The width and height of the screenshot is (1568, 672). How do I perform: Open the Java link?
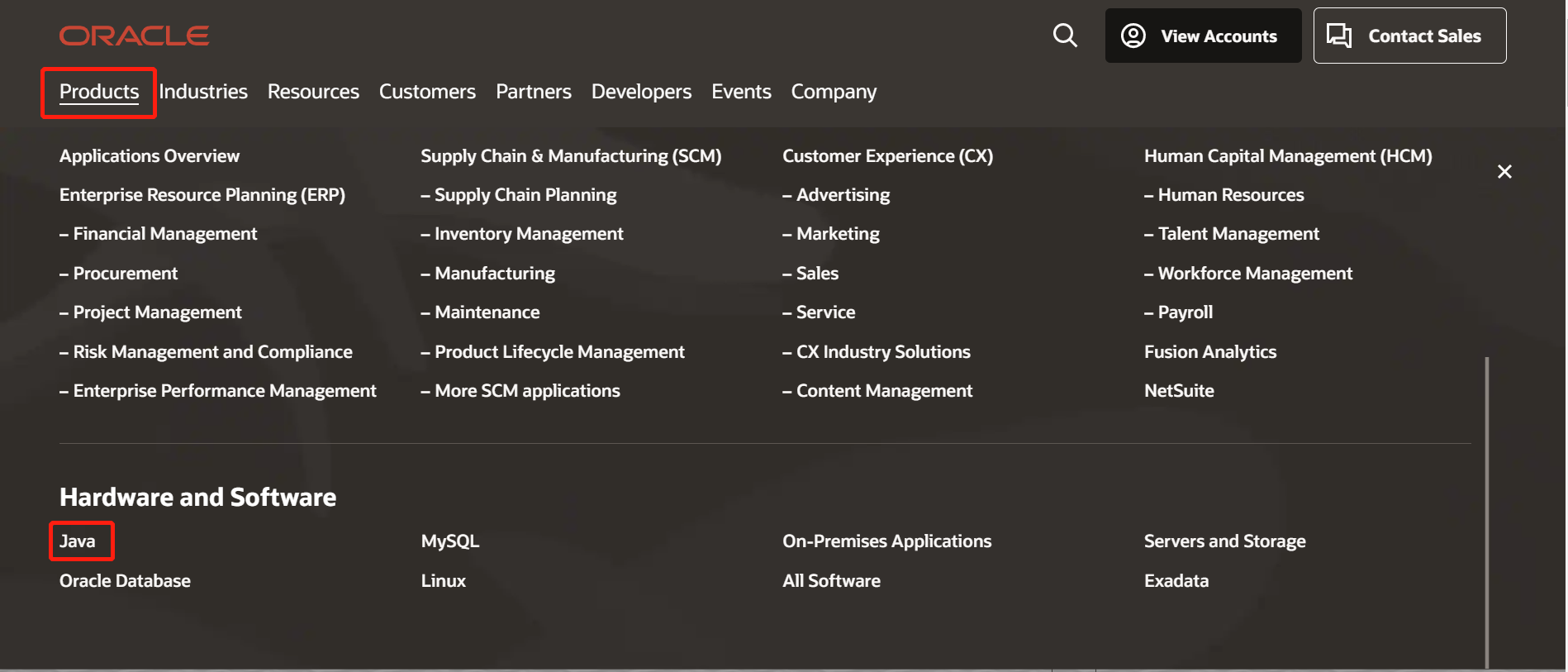pyautogui.click(x=78, y=541)
